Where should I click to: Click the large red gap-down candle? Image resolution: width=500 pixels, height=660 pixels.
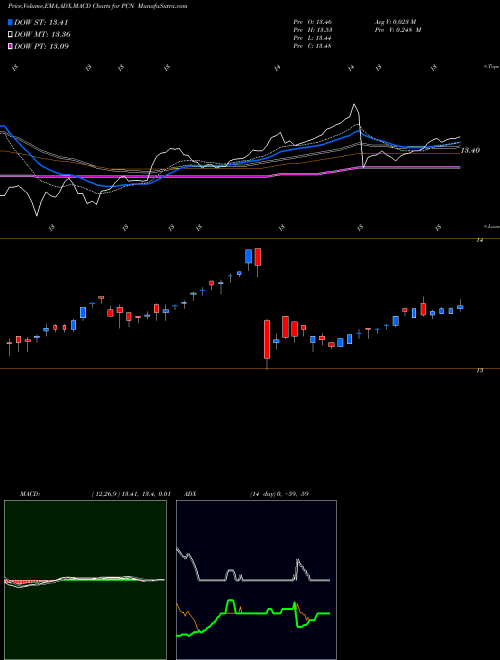tap(267, 340)
